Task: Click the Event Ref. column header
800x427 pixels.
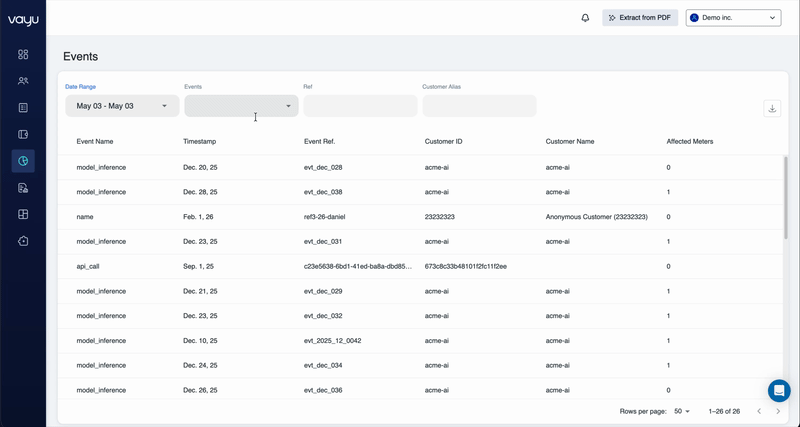Action: 319,141
